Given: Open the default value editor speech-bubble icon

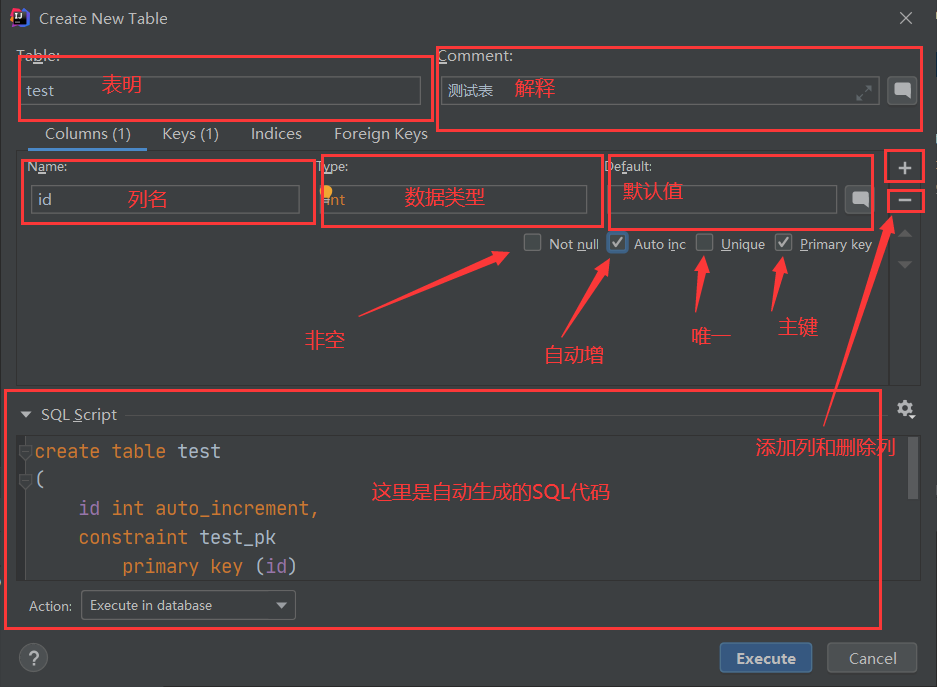Looking at the screenshot, I should pos(860,199).
